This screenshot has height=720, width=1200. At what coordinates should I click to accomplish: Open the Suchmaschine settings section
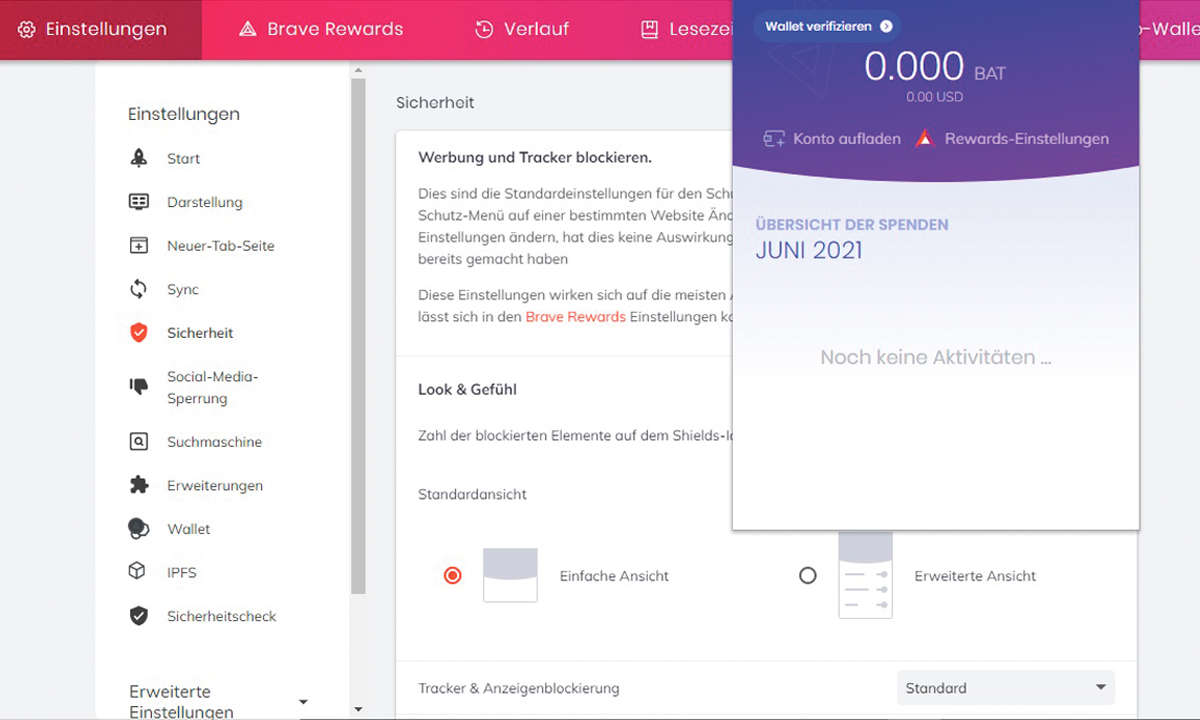coord(214,441)
